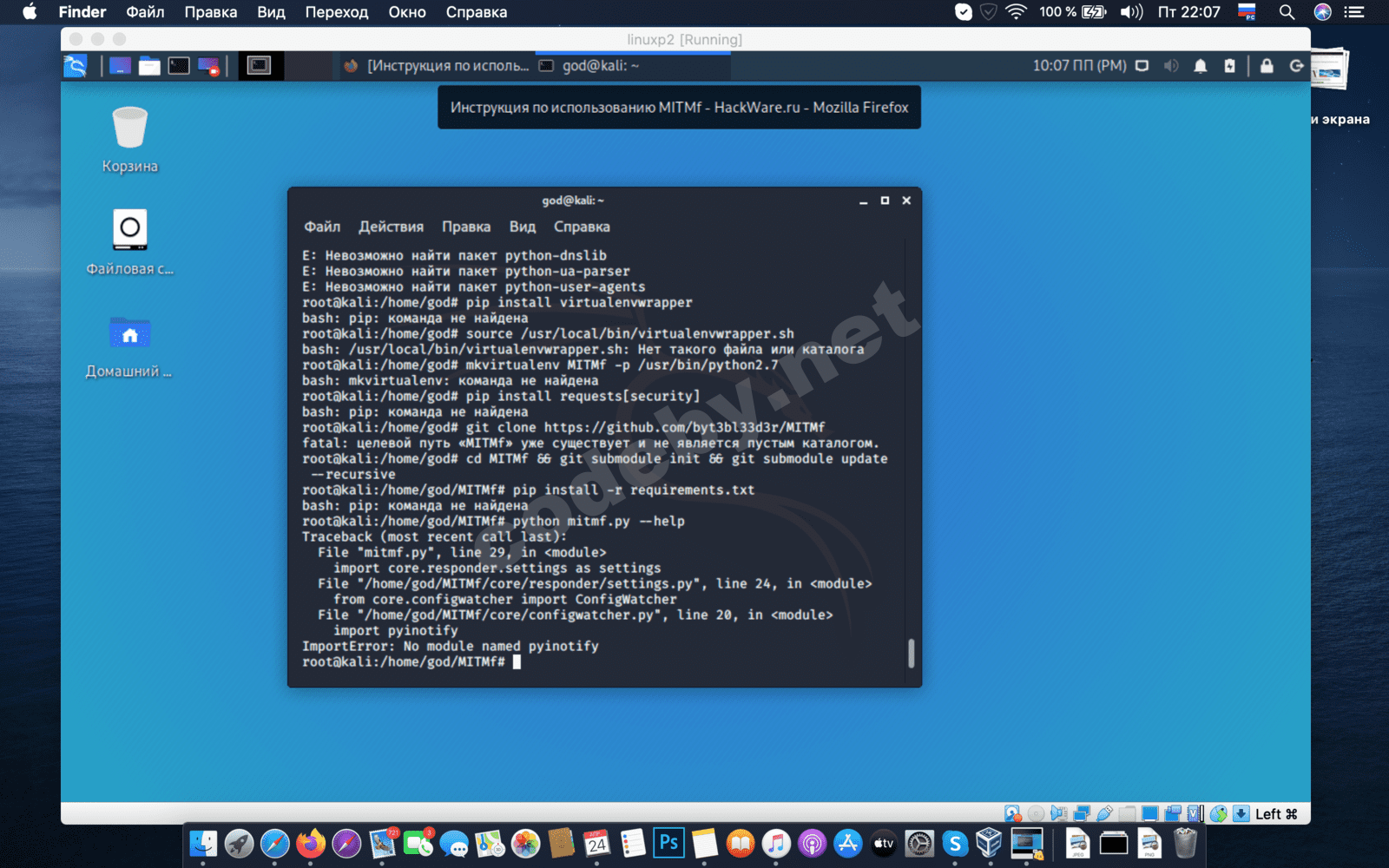Switch to the god@kali terminal taskbar button
The width and height of the screenshot is (1389, 868).
coord(632,66)
